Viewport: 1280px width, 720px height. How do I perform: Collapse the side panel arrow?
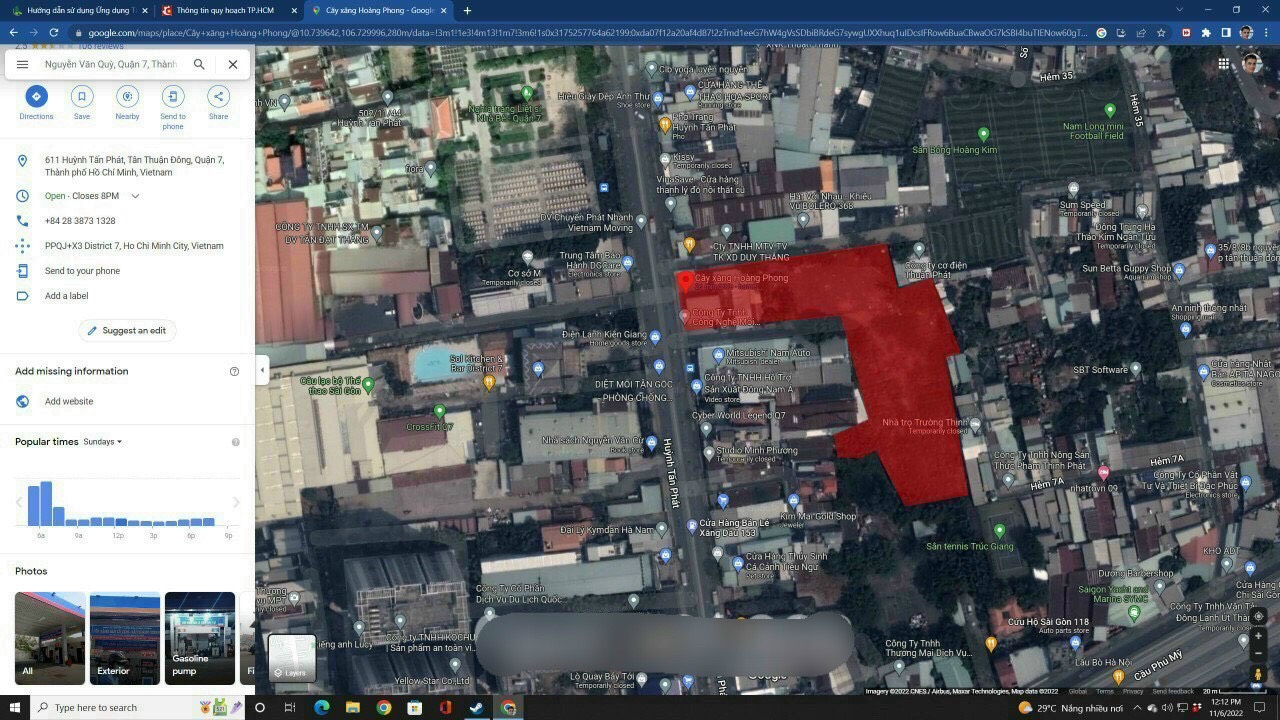point(262,370)
